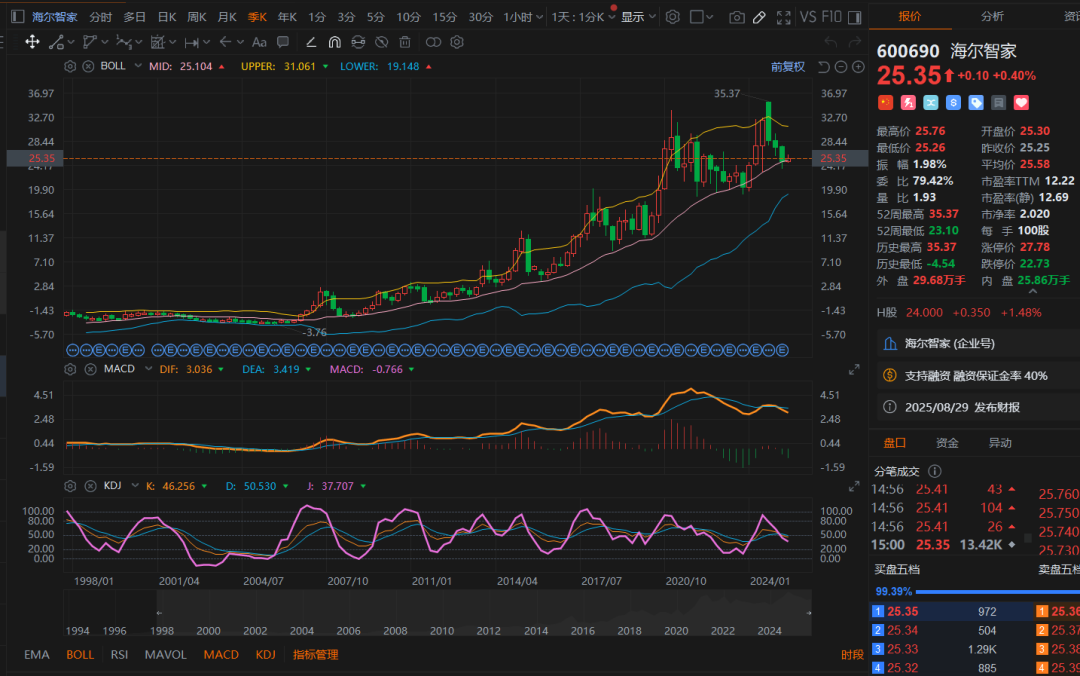Image resolution: width=1080 pixels, height=676 pixels.
Task: Open BOLL indicator settings gear
Action: [70, 66]
